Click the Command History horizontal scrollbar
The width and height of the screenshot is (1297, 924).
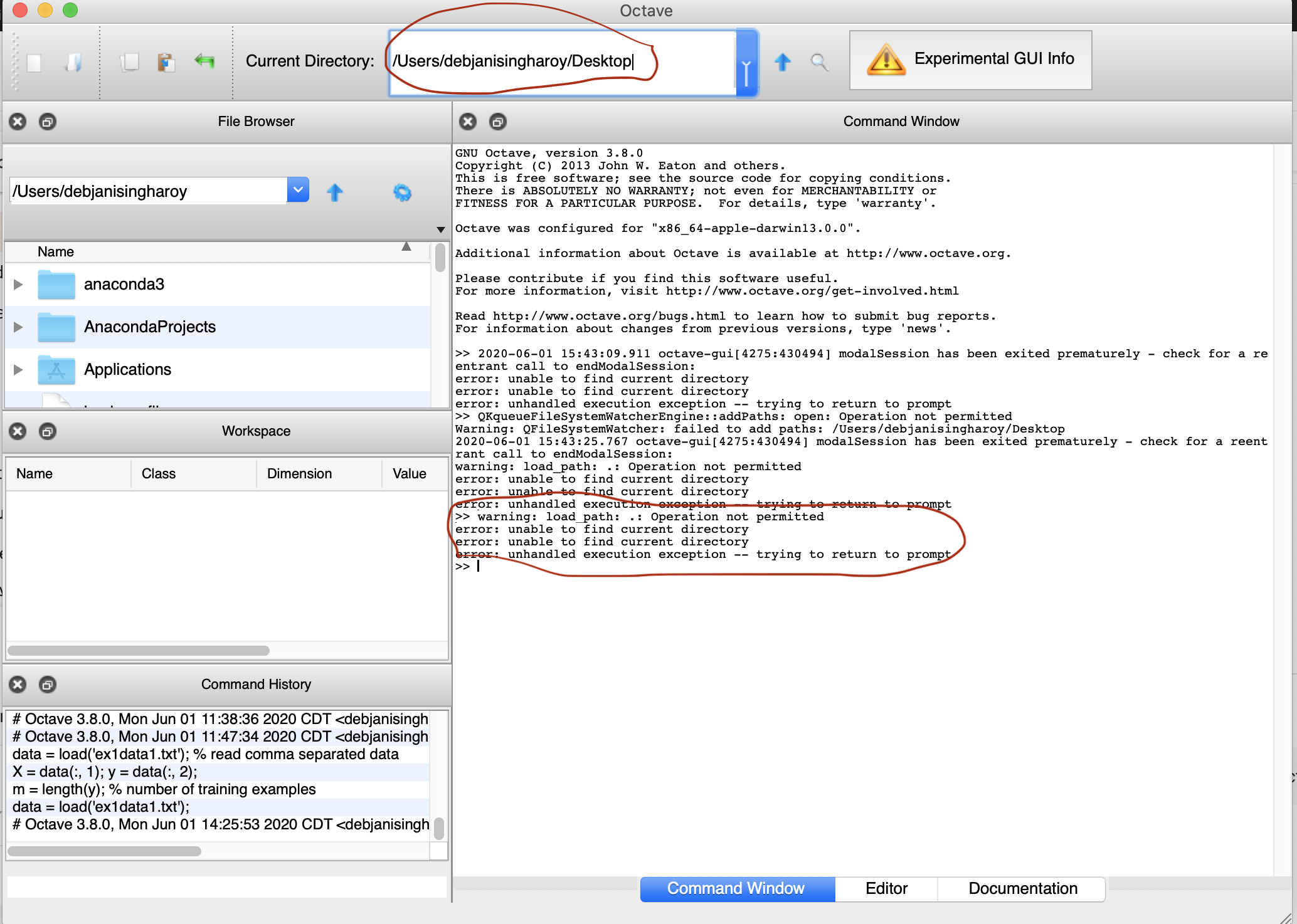tap(104, 851)
